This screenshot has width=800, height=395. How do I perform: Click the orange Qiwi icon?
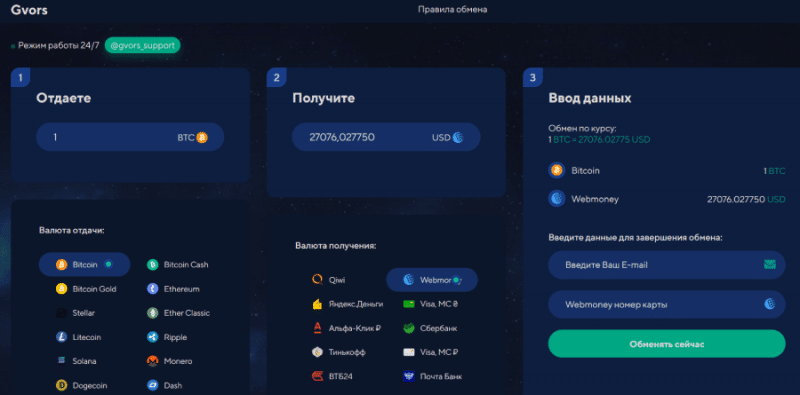(x=317, y=280)
